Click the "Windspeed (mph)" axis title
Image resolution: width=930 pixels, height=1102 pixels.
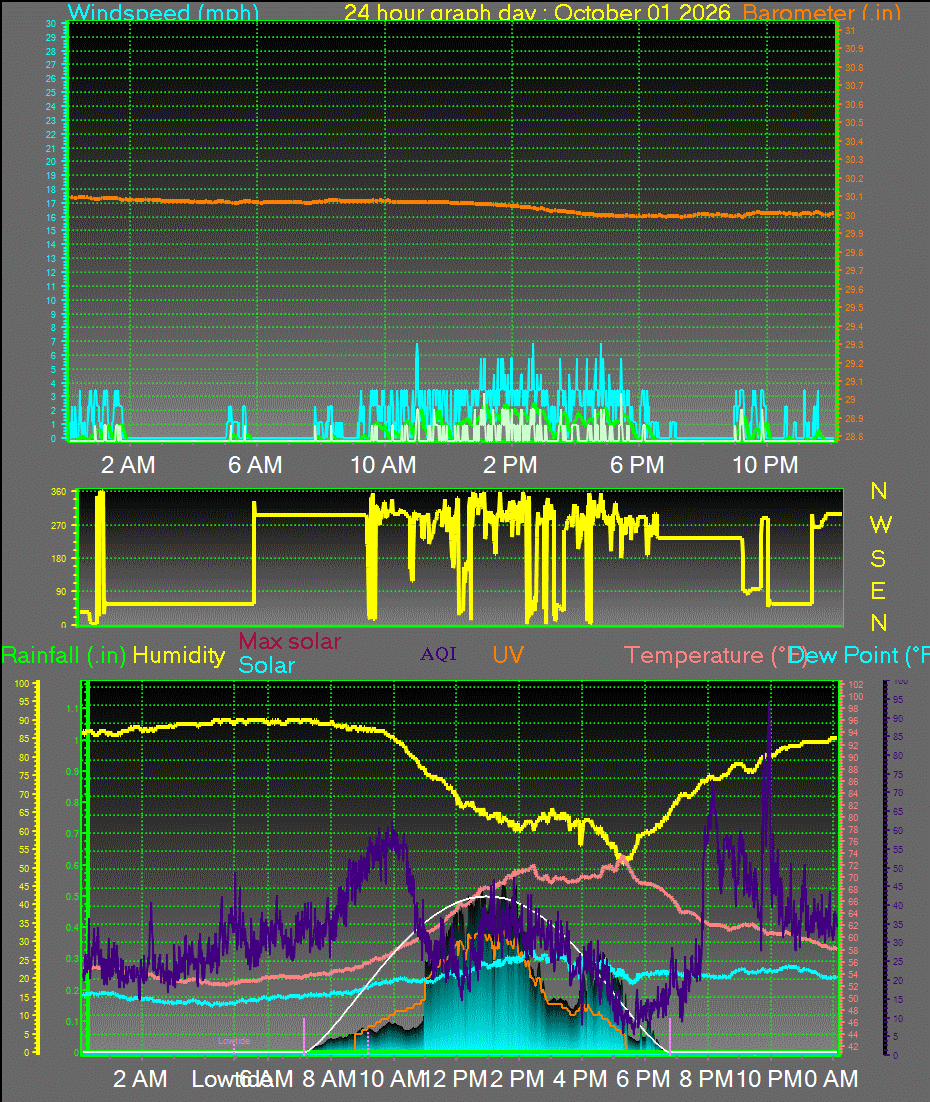coord(163,12)
